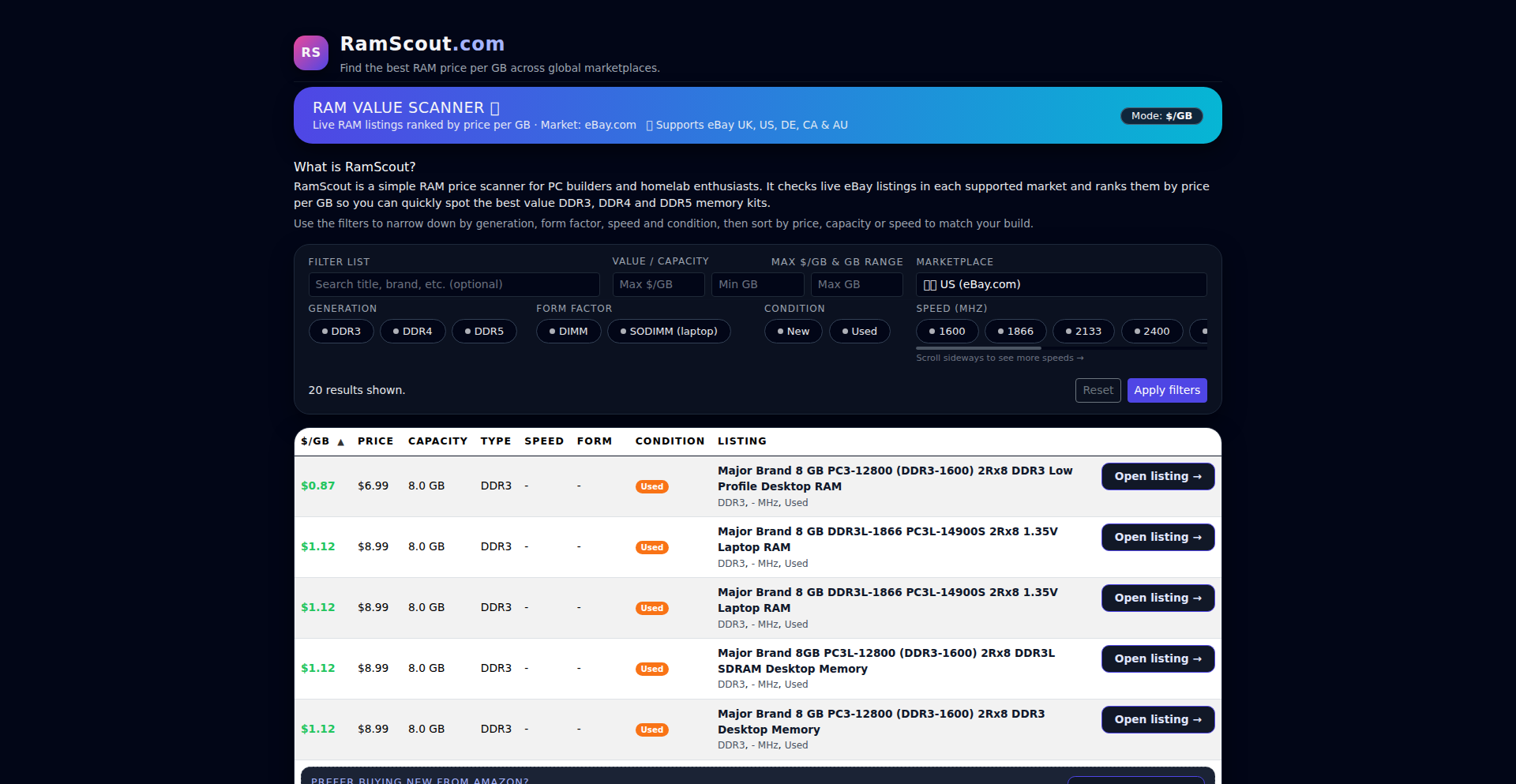Click the Mode: $/GB pill
This screenshot has width=1516, height=784.
coord(1161,116)
